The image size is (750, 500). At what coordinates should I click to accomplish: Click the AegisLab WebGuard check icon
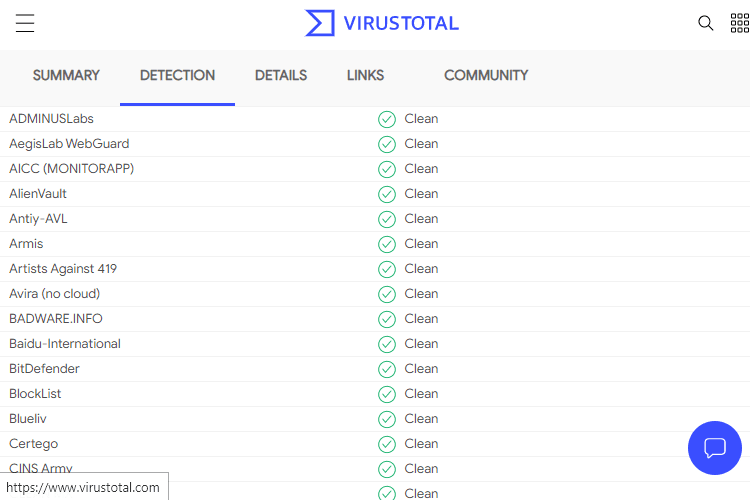[x=387, y=144]
